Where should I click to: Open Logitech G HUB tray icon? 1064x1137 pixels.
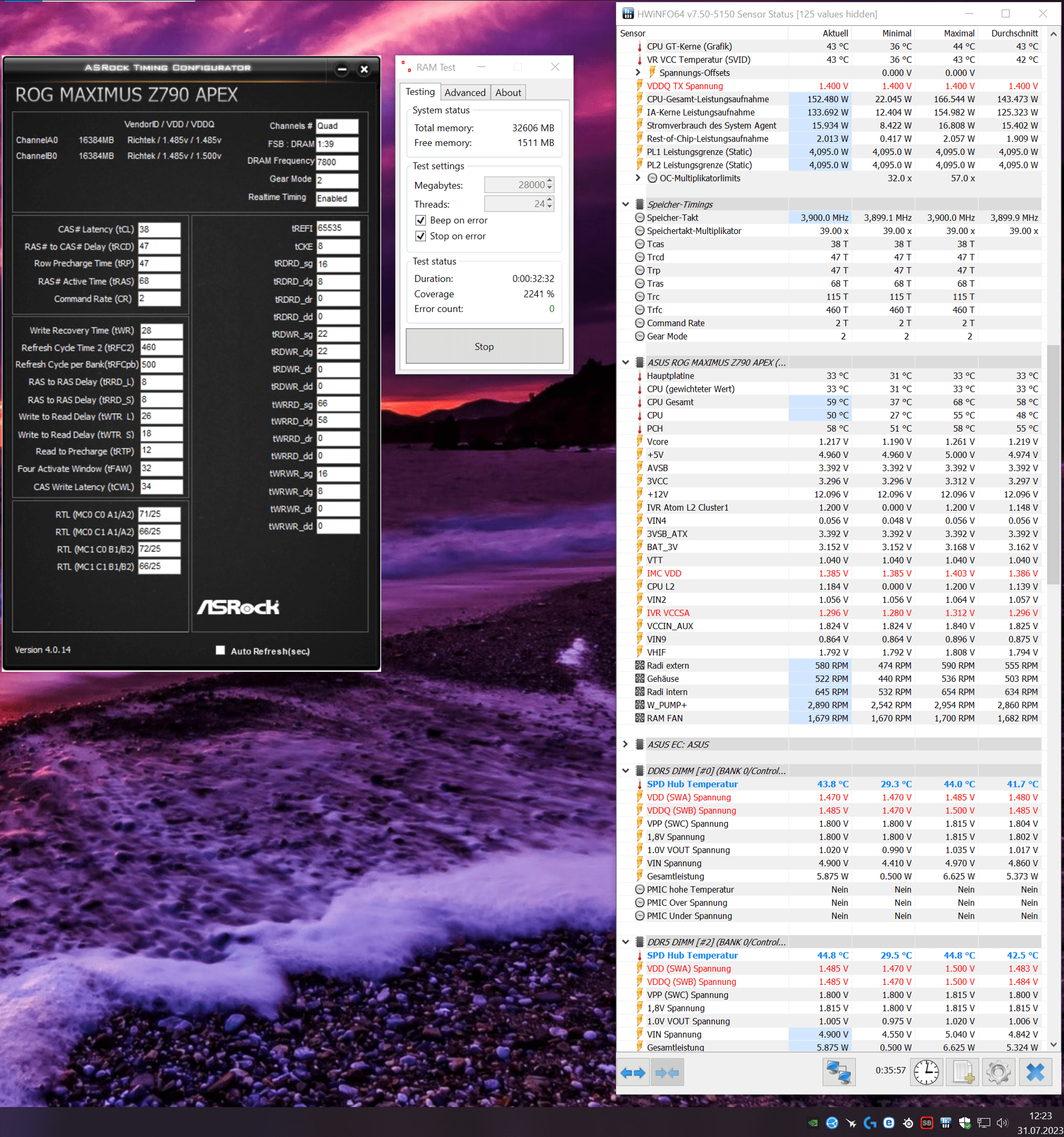point(870,1123)
